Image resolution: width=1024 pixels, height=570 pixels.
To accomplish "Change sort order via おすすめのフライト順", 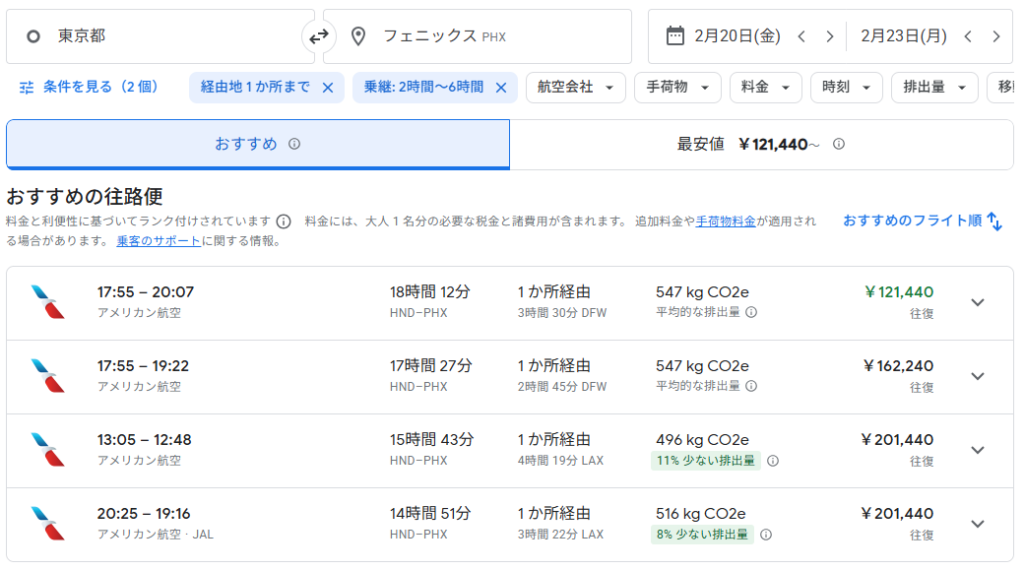I will 921,221.
